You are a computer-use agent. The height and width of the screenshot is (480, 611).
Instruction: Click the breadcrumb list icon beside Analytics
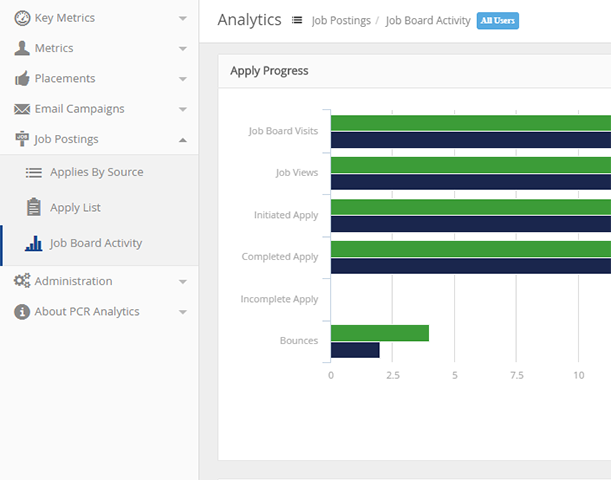pos(297,20)
